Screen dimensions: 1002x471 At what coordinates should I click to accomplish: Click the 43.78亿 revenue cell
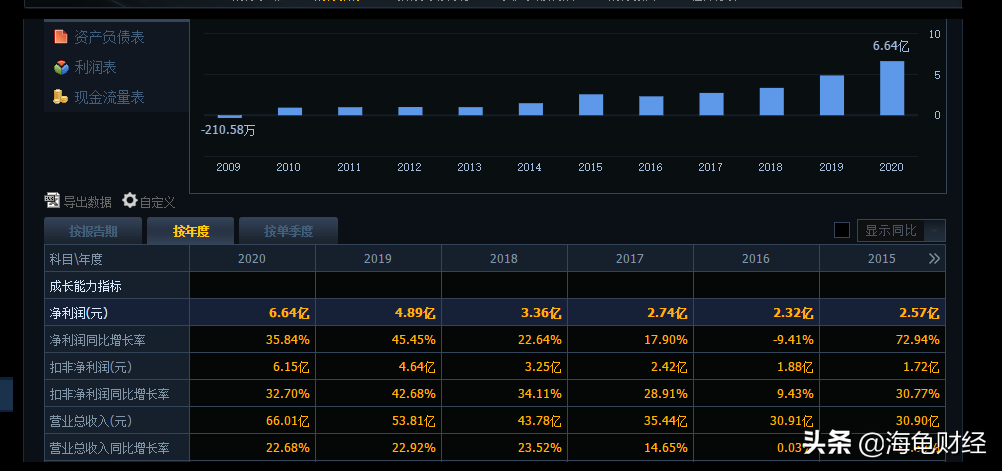click(x=504, y=421)
